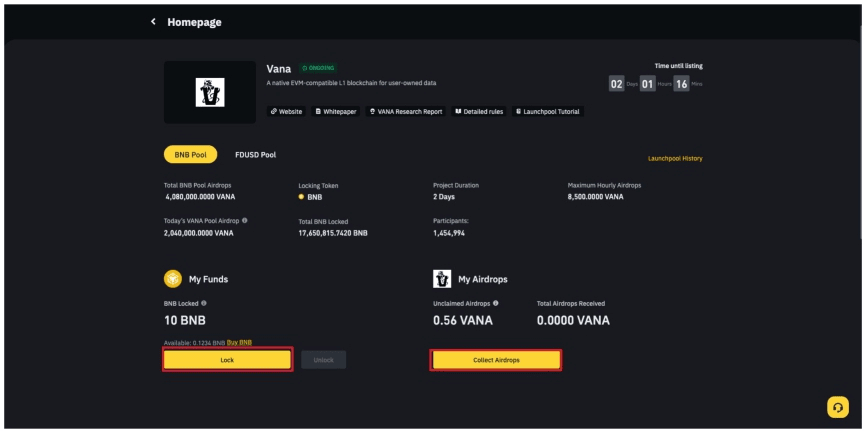This screenshot has height=433, width=866.
Task: Click the 0.56 VANA unclaimed amount
Action: [463, 320]
